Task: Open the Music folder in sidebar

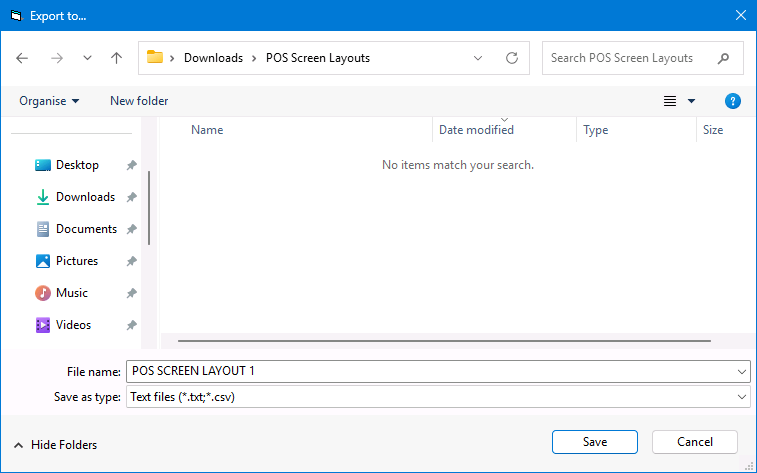Action: click(x=71, y=293)
